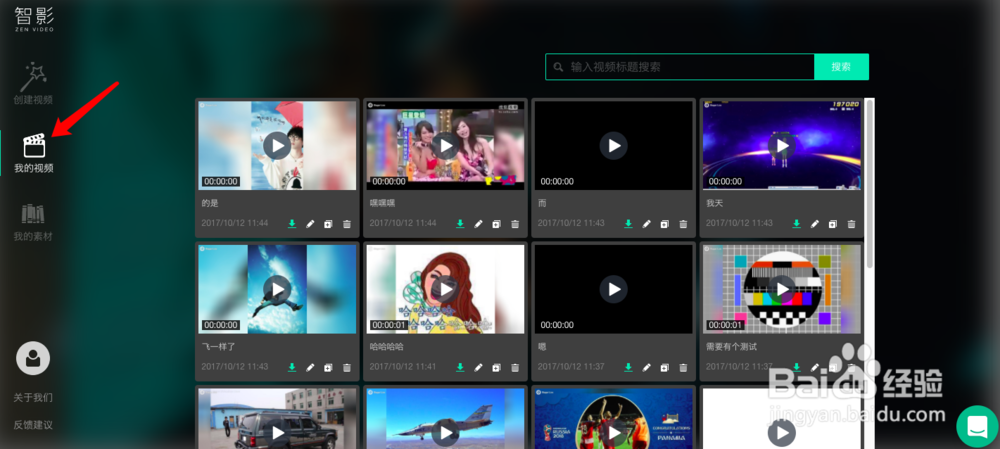Viewport: 1000px width, 449px height.
Task: Delete the video titled 嗯
Action: [x=683, y=367]
